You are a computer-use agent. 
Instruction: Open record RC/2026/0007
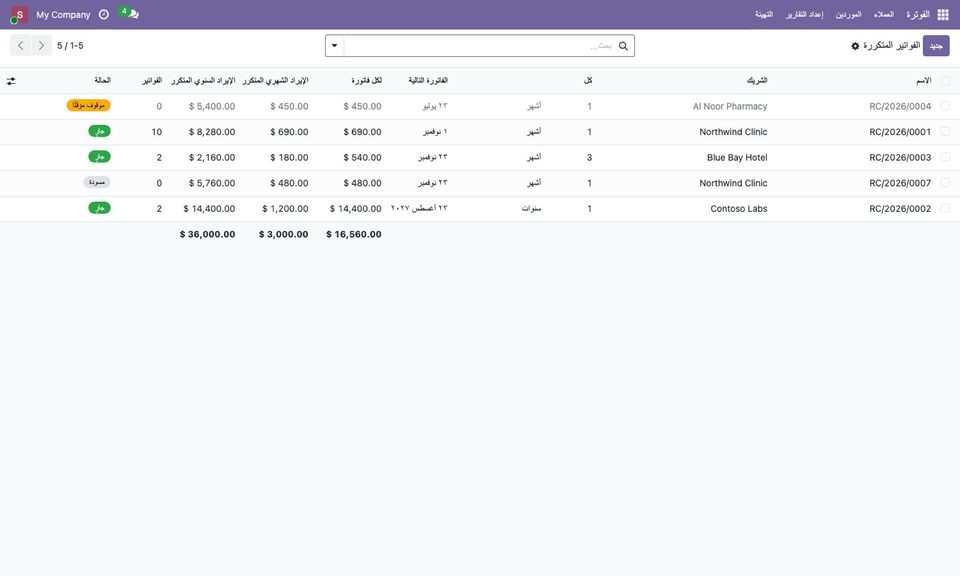[900, 184]
